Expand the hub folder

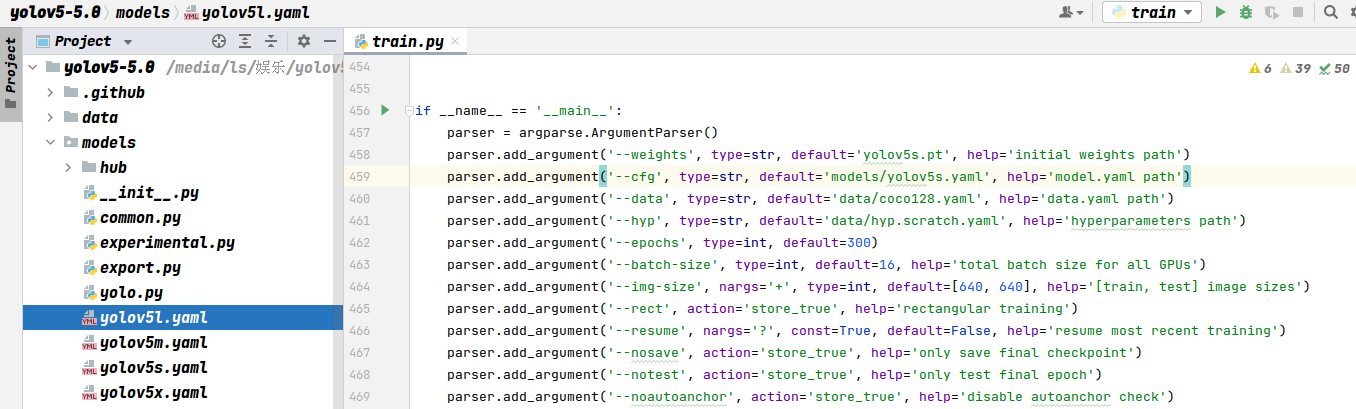(69, 168)
